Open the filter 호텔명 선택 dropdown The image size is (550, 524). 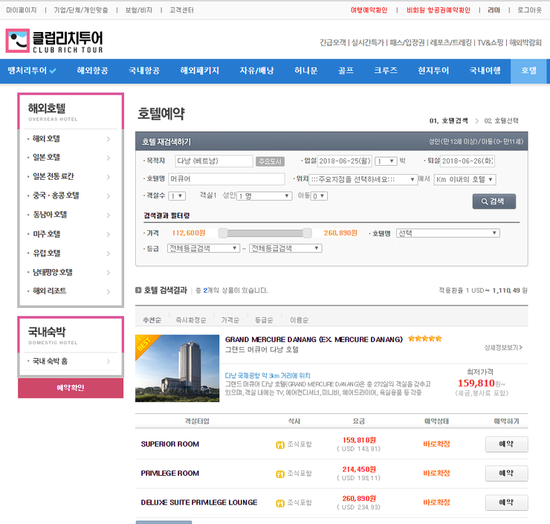(x=448, y=233)
